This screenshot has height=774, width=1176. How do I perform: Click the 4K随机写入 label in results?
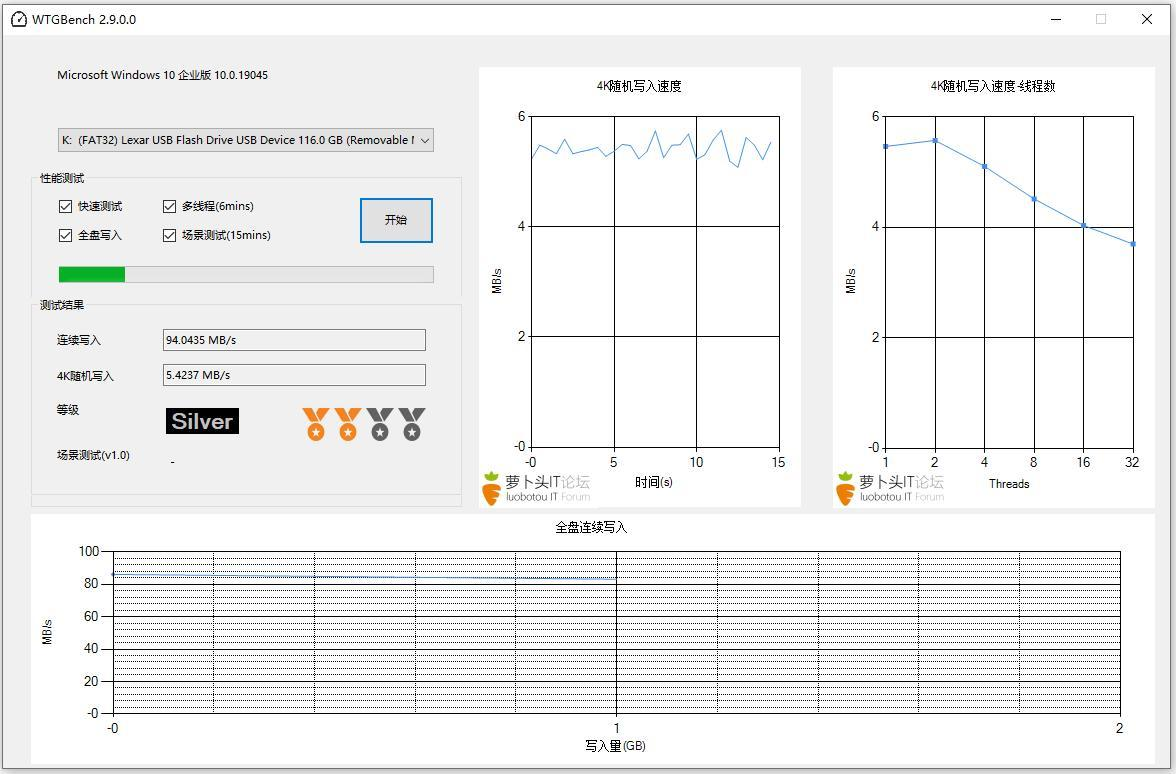[x=86, y=376]
